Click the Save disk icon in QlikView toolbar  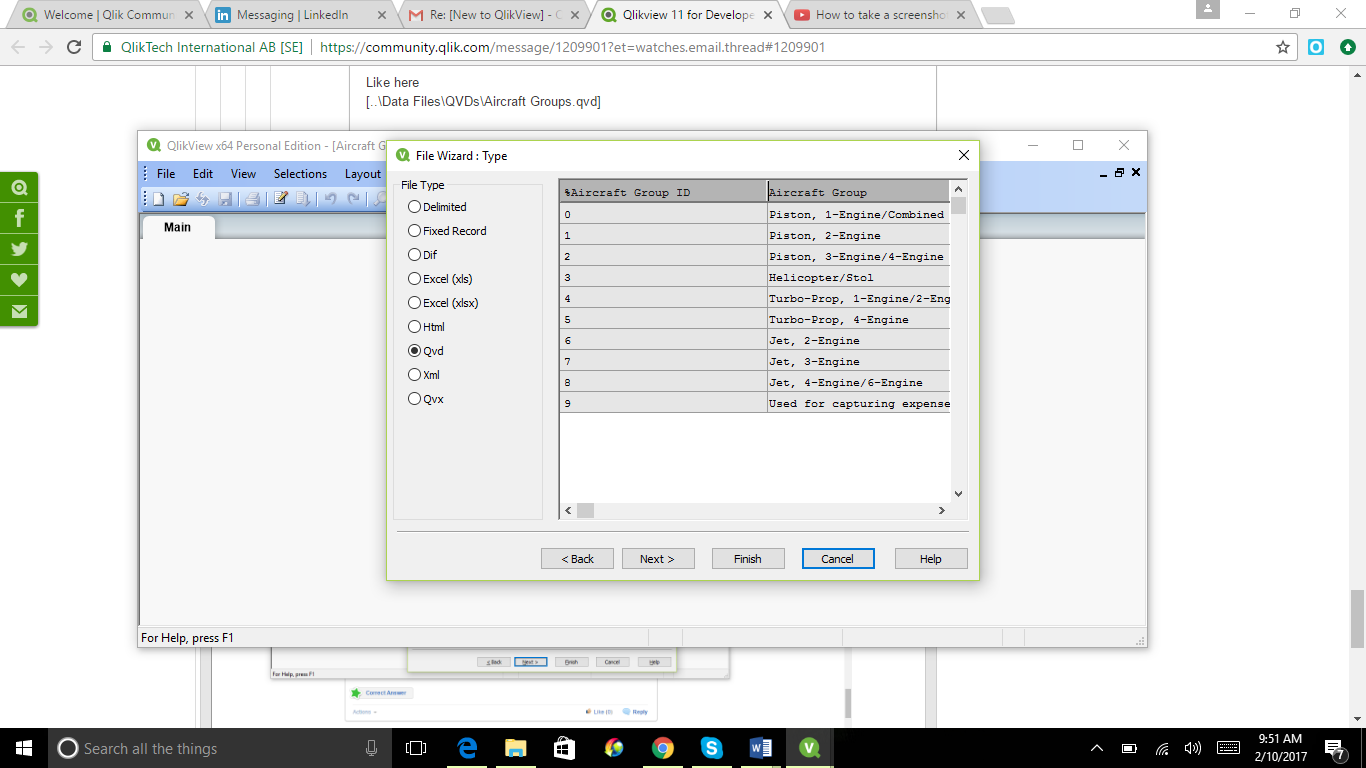point(226,199)
